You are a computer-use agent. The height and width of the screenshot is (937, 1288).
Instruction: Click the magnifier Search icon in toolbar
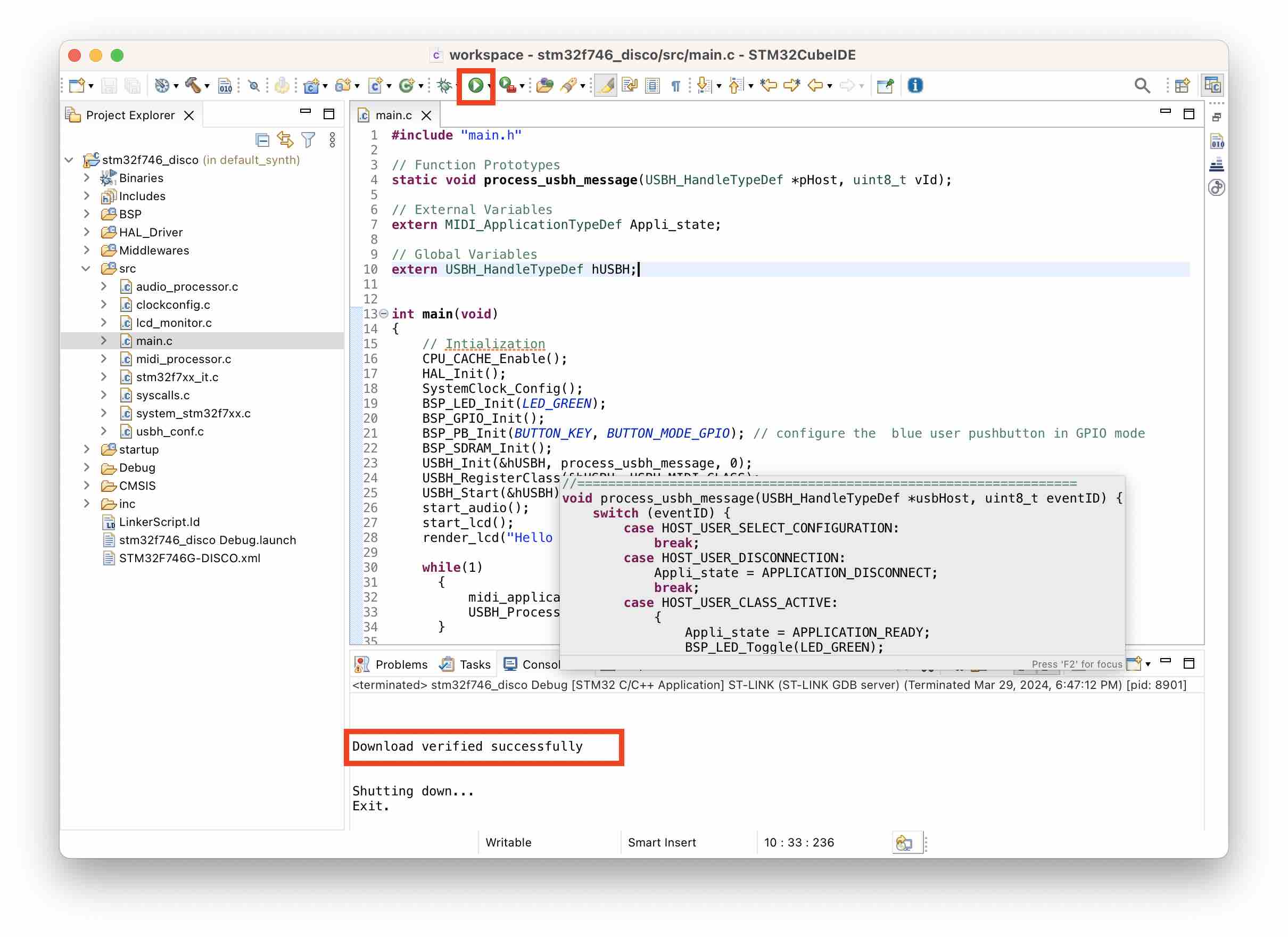[x=1142, y=86]
